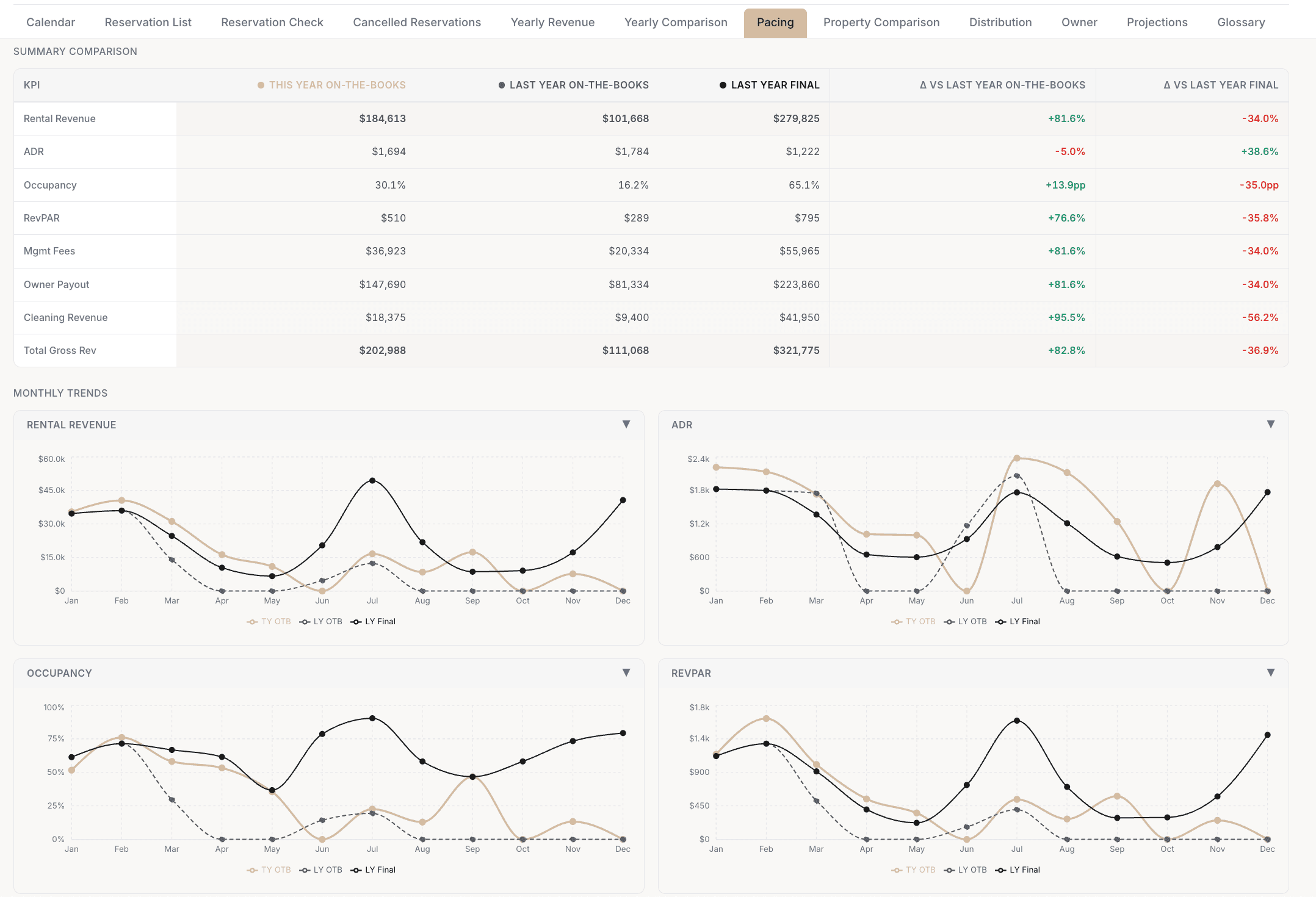The width and height of the screenshot is (1316, 897).
Task: Collapse the ADR chart panel arrow
Action: point(1270,424)
